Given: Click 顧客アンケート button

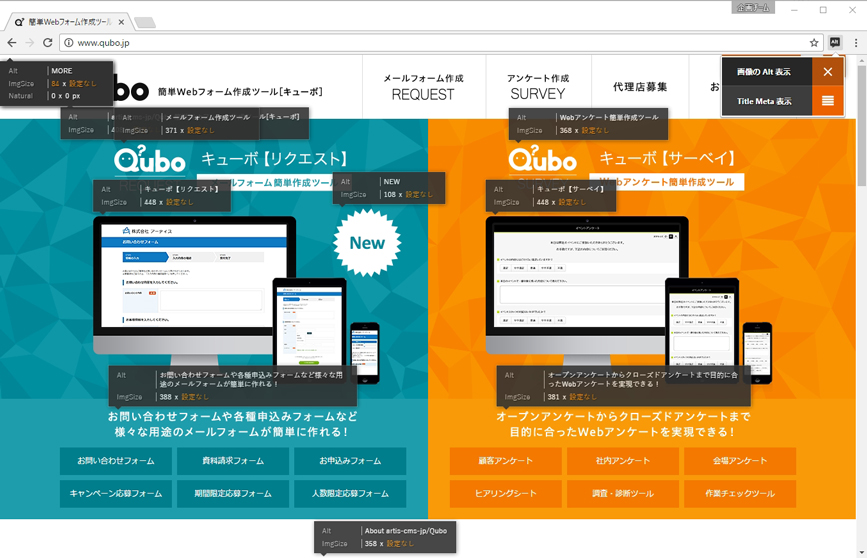Looking at the screenshot, I should point(505,461).
